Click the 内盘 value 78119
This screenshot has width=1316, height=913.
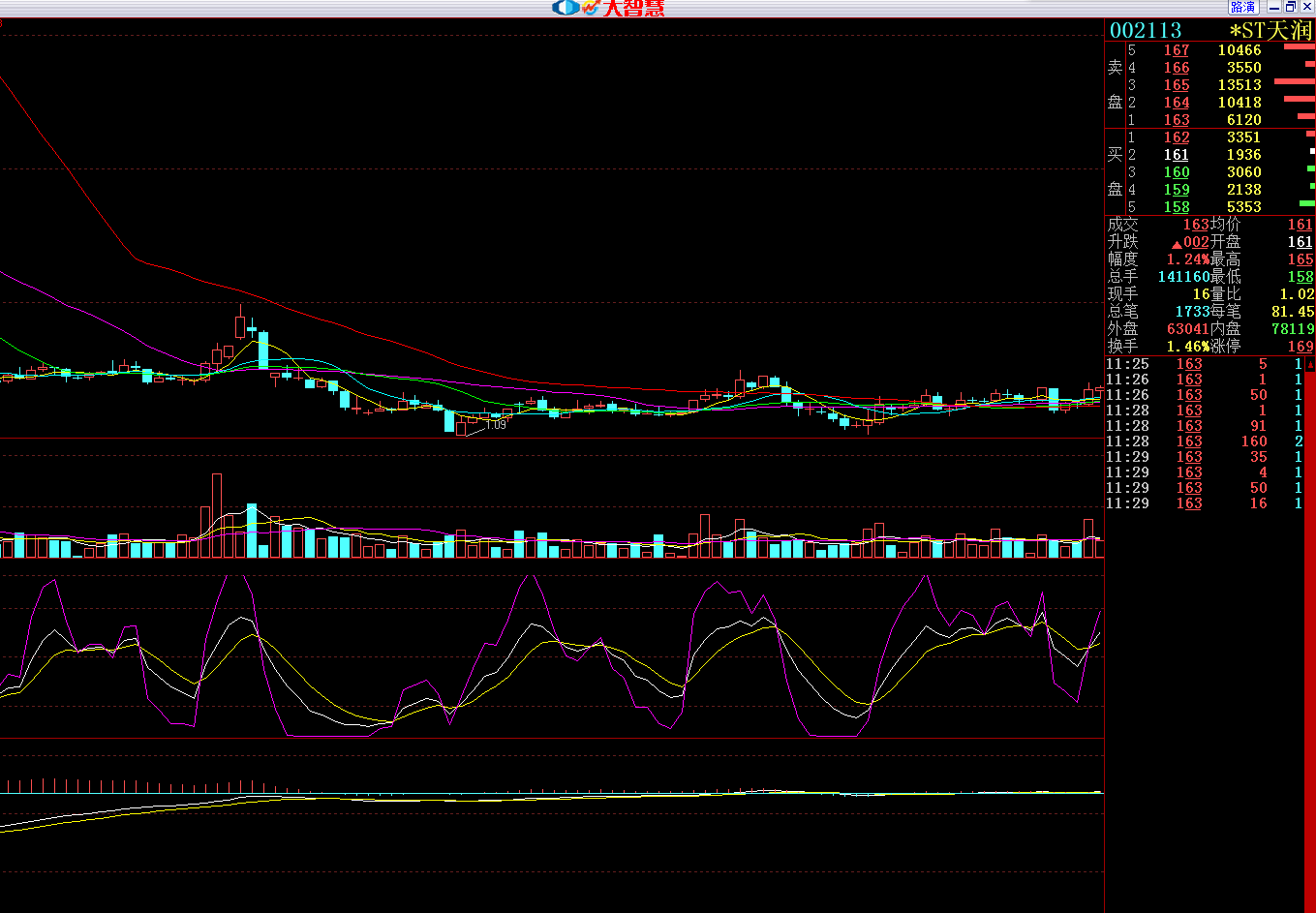pyautogui.click(x=1292, y=329)
